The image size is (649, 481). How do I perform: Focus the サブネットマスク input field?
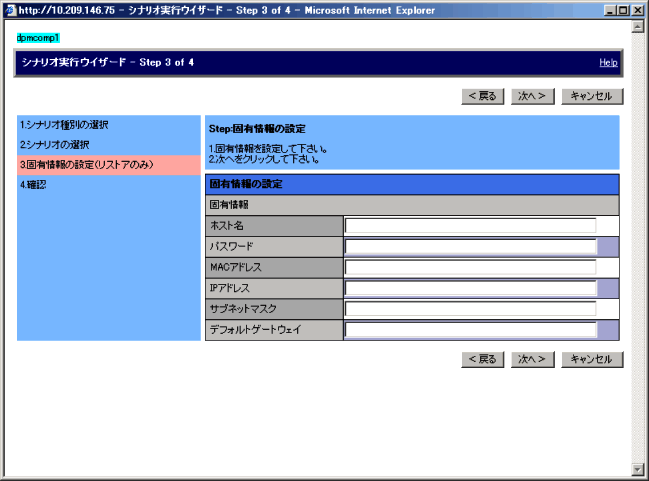click(x=471, y=309)
